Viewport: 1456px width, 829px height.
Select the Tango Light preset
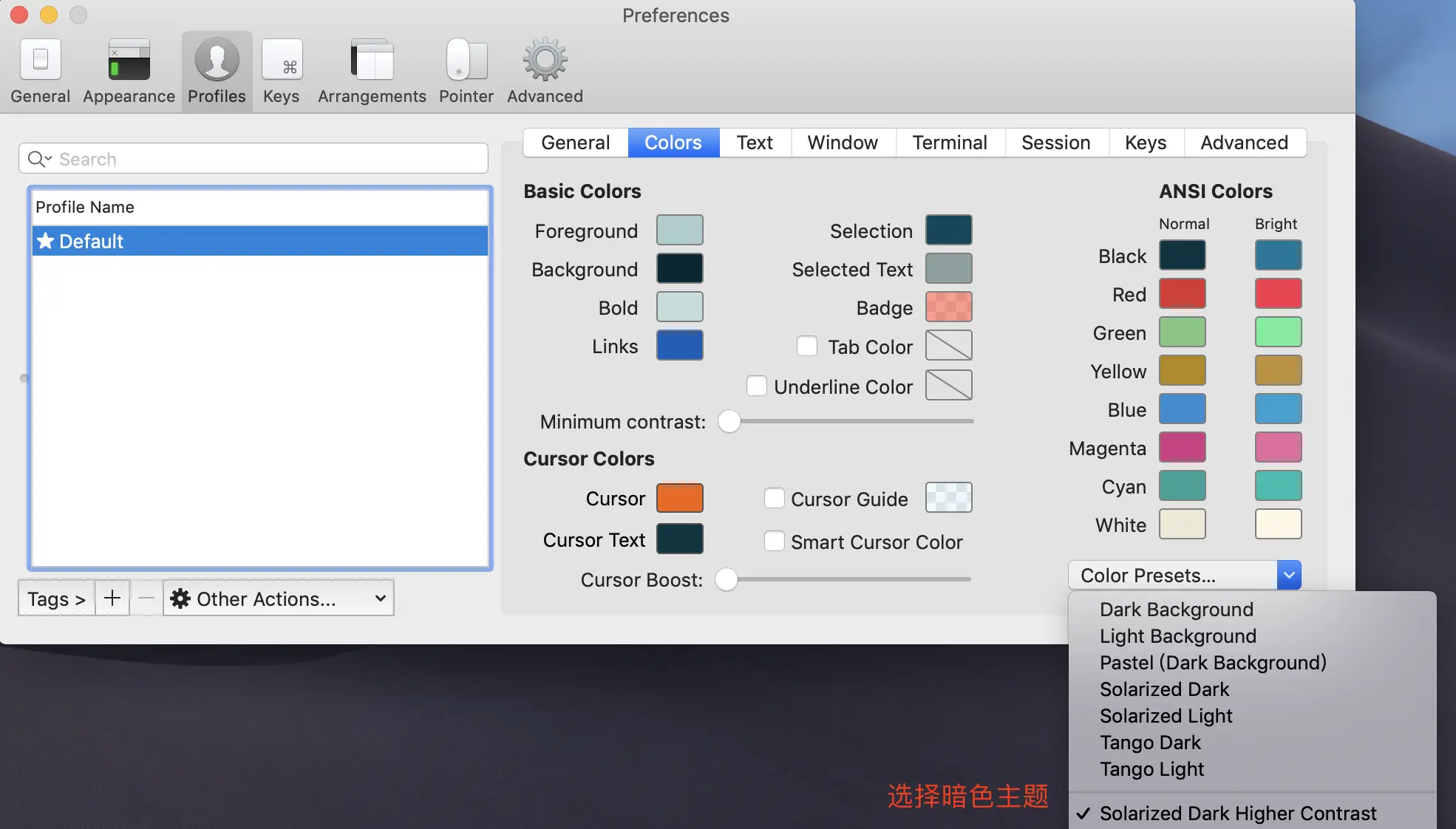pyautogui.click(x=1151, y=769)
